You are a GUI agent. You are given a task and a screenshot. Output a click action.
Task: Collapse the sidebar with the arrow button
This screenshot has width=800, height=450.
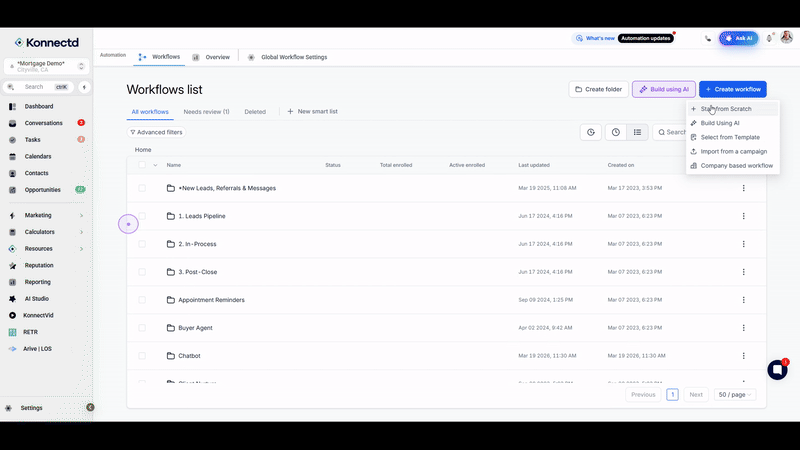[x=90, y=407]
